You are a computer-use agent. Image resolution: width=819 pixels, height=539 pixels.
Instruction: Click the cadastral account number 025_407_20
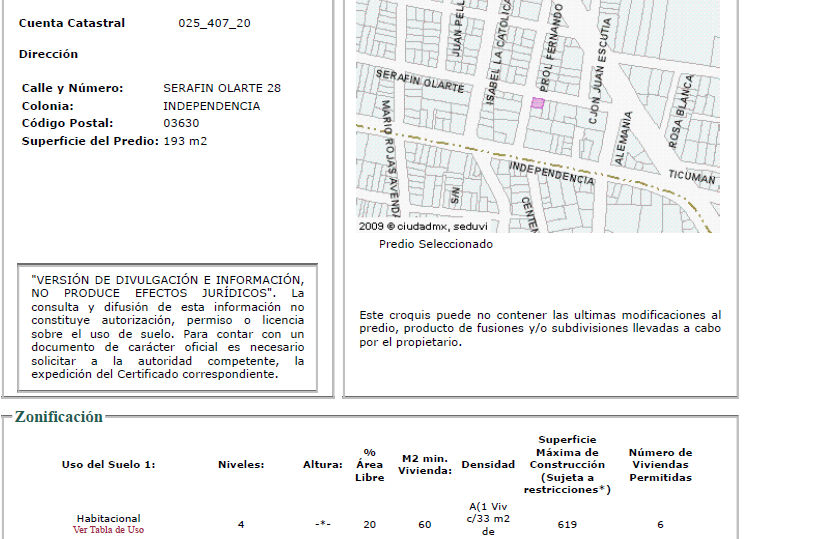coord(214,23)
